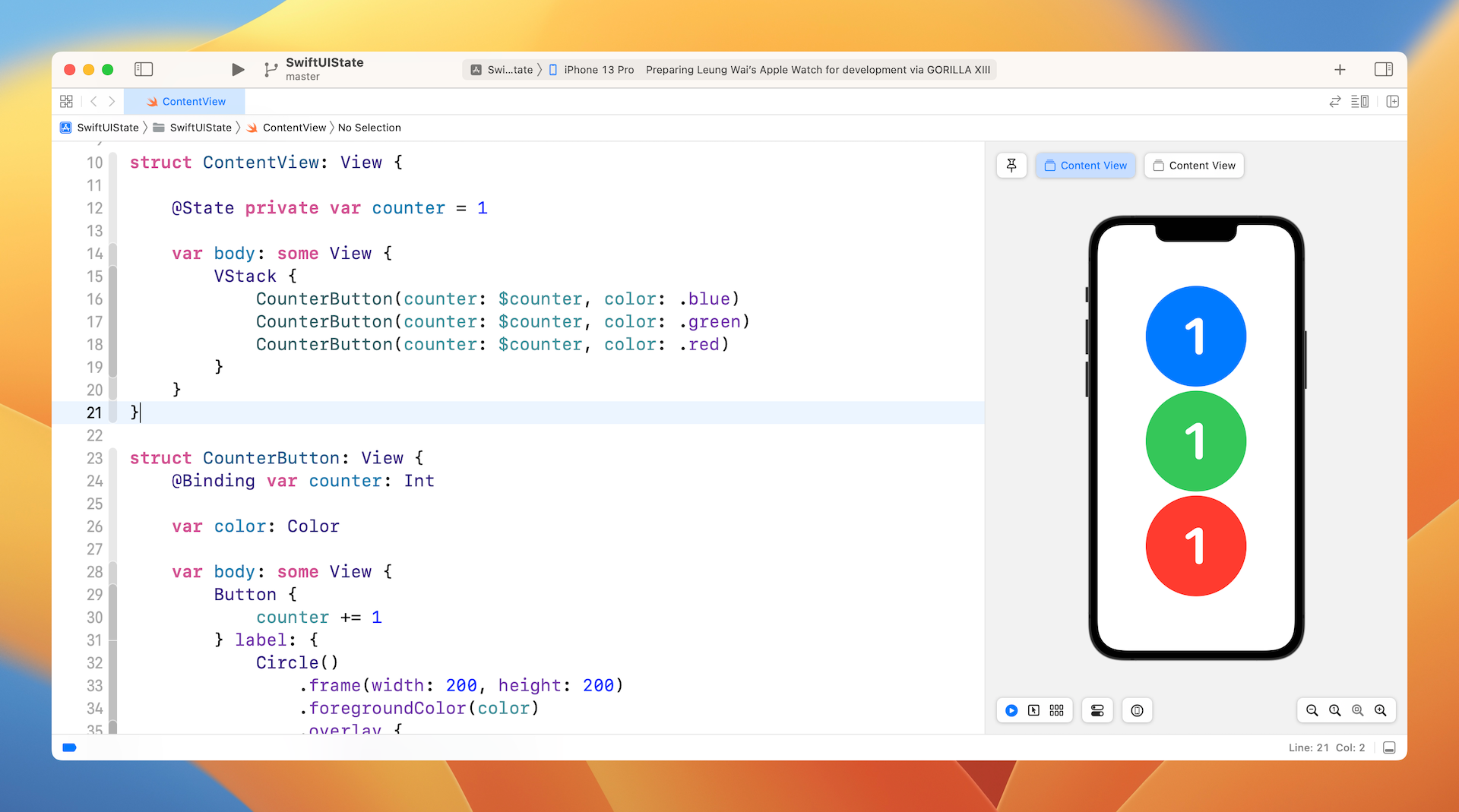Zoom in on the preview canvas
The image size is (1459, 812).
click(1381, 711)
